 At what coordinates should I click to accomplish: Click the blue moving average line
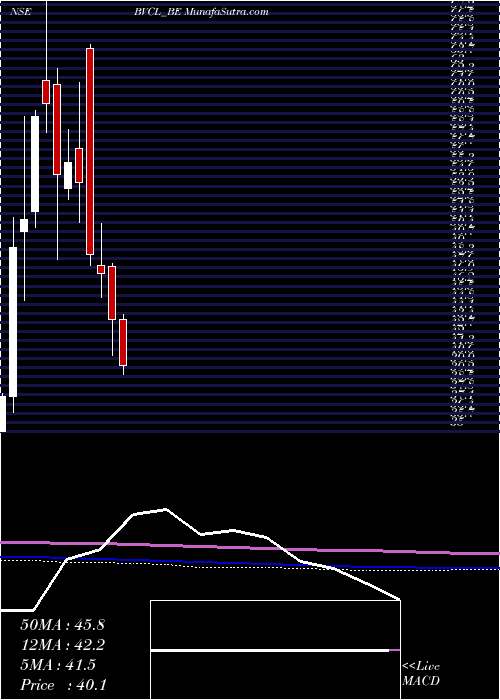[250, 563]
